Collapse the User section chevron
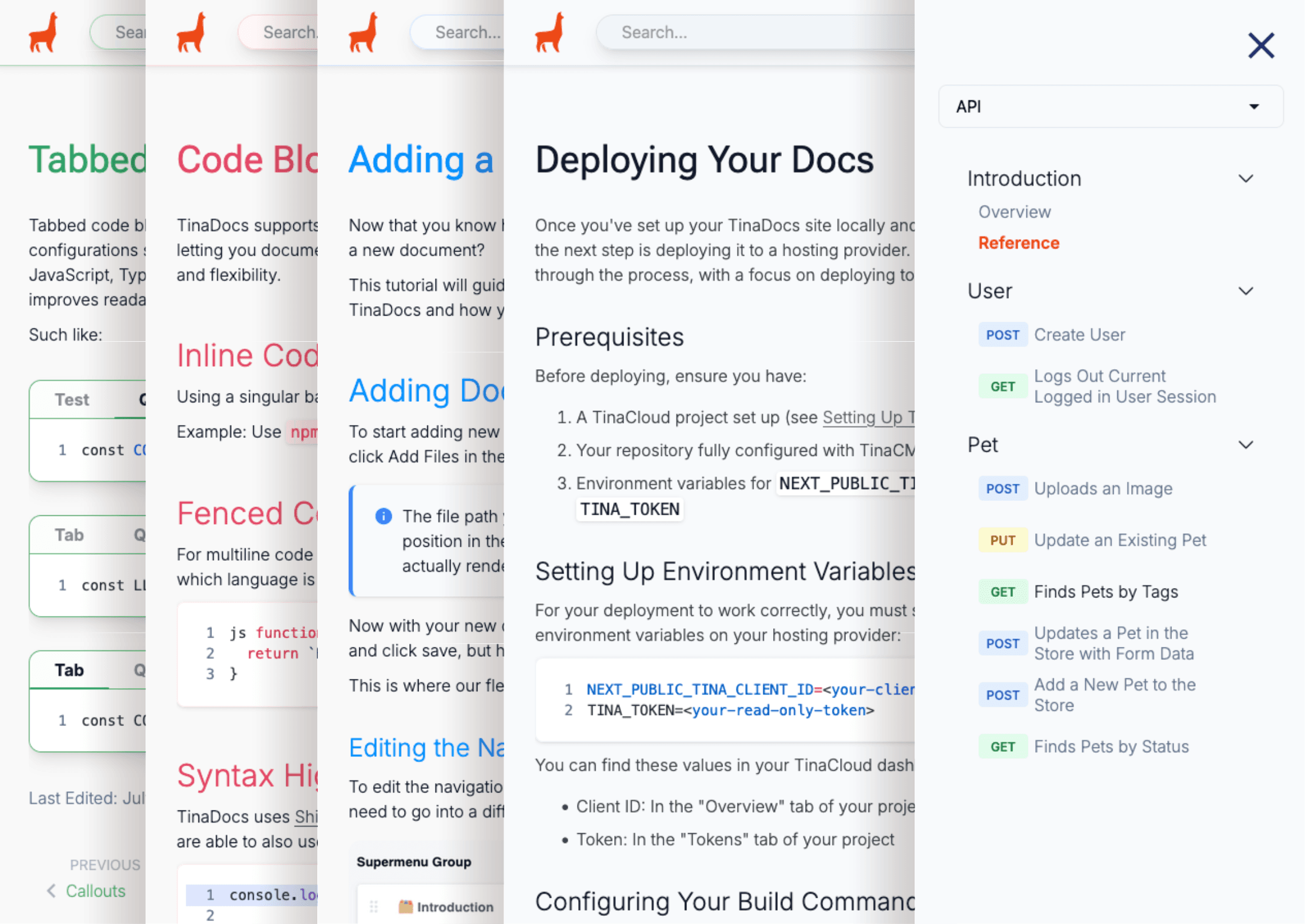Image resolution: width=1307 pixels, height=924 pixels. click(1245, 291)
